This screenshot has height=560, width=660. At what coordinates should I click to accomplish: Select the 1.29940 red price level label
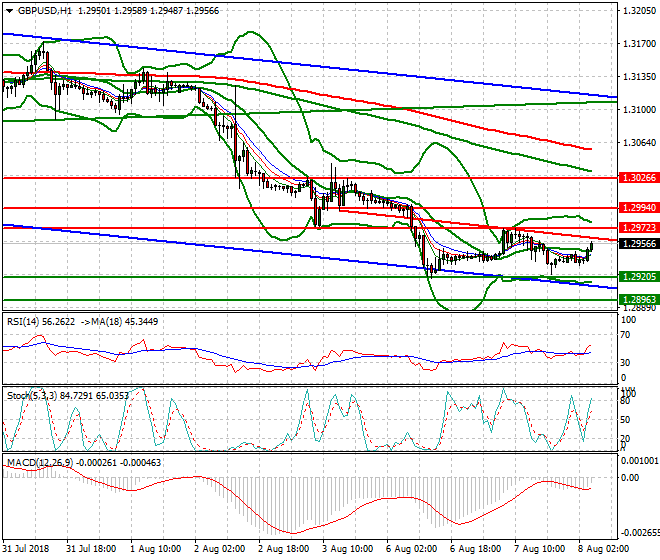[638, 208]
